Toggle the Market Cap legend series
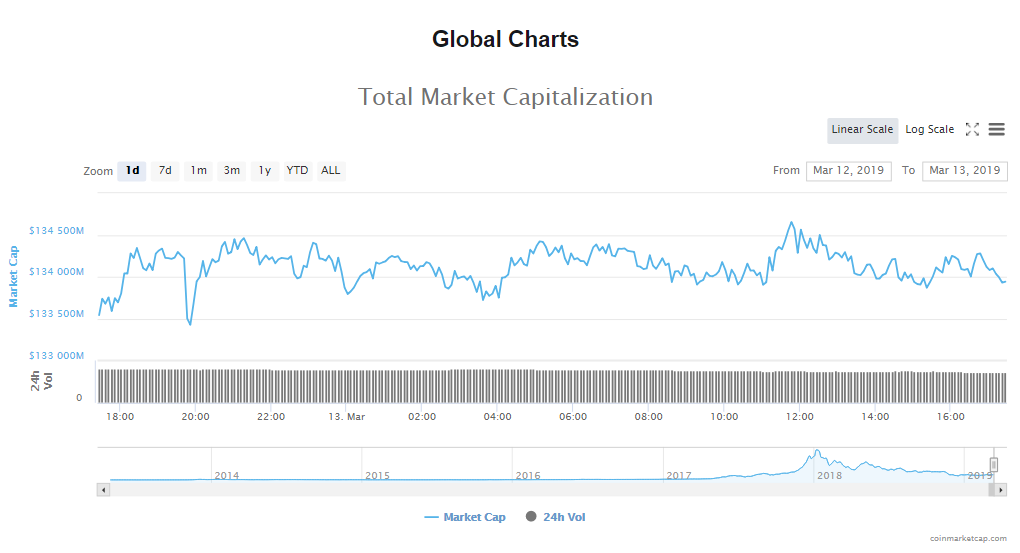Image resolution: width=1020 pixels, height=553 pixels. click(x=465, y=517)
